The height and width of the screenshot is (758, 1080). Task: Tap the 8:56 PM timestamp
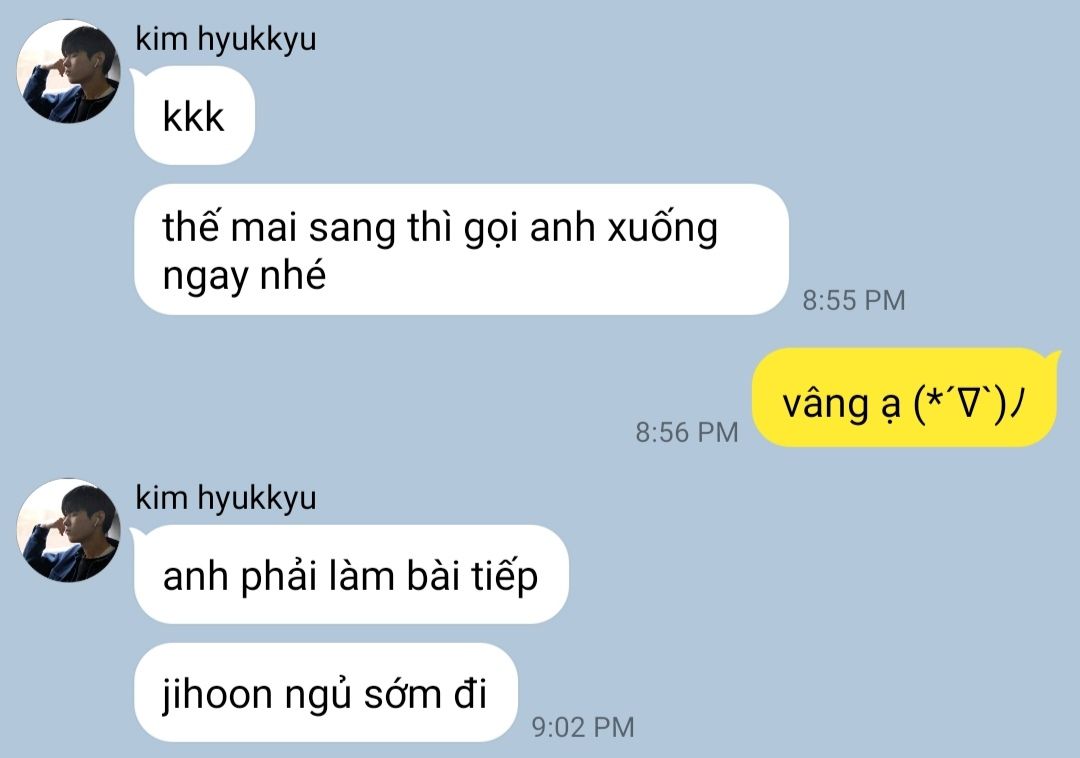687,432
